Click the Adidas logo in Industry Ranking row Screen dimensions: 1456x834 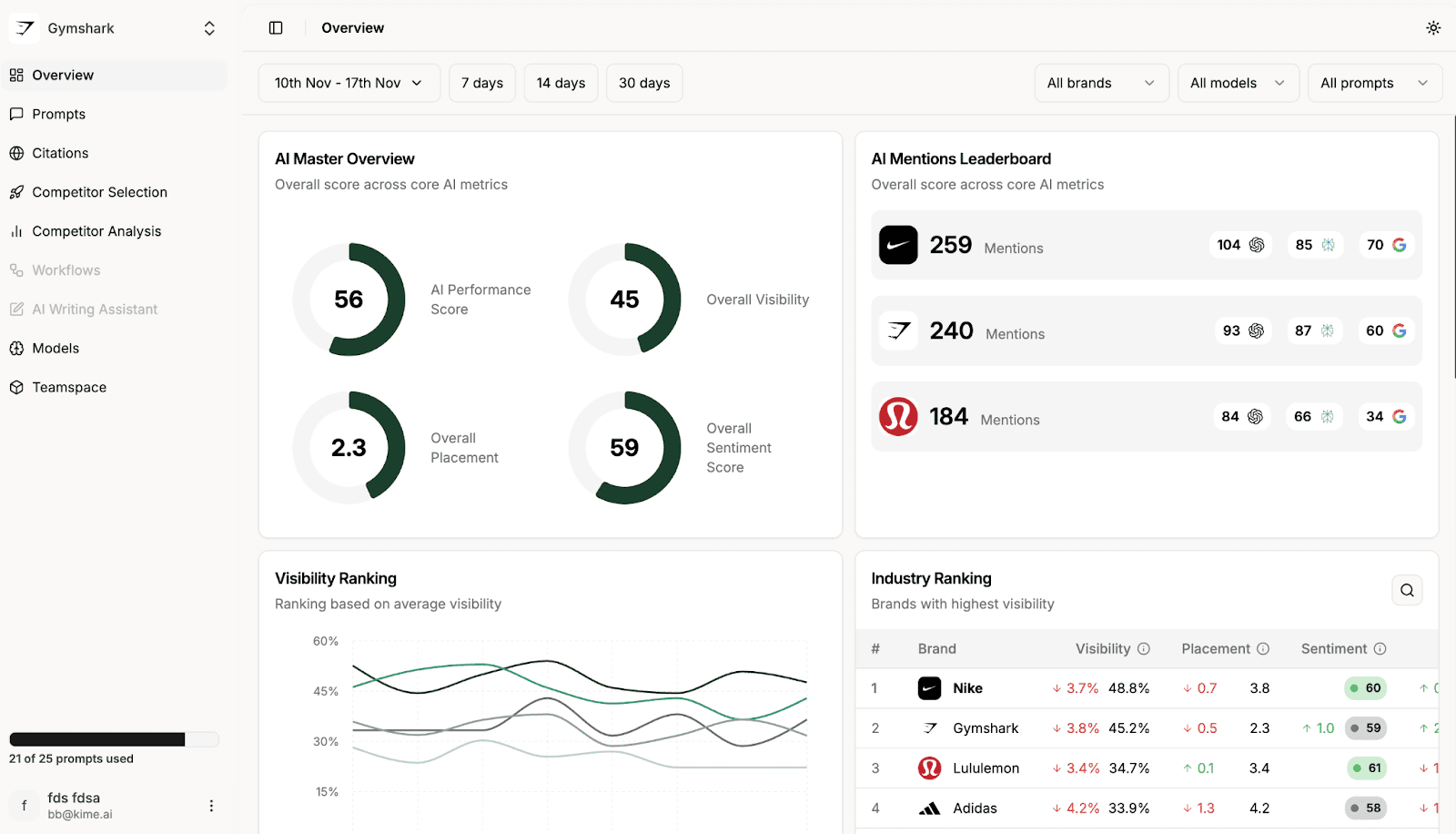tap(929, 809)
